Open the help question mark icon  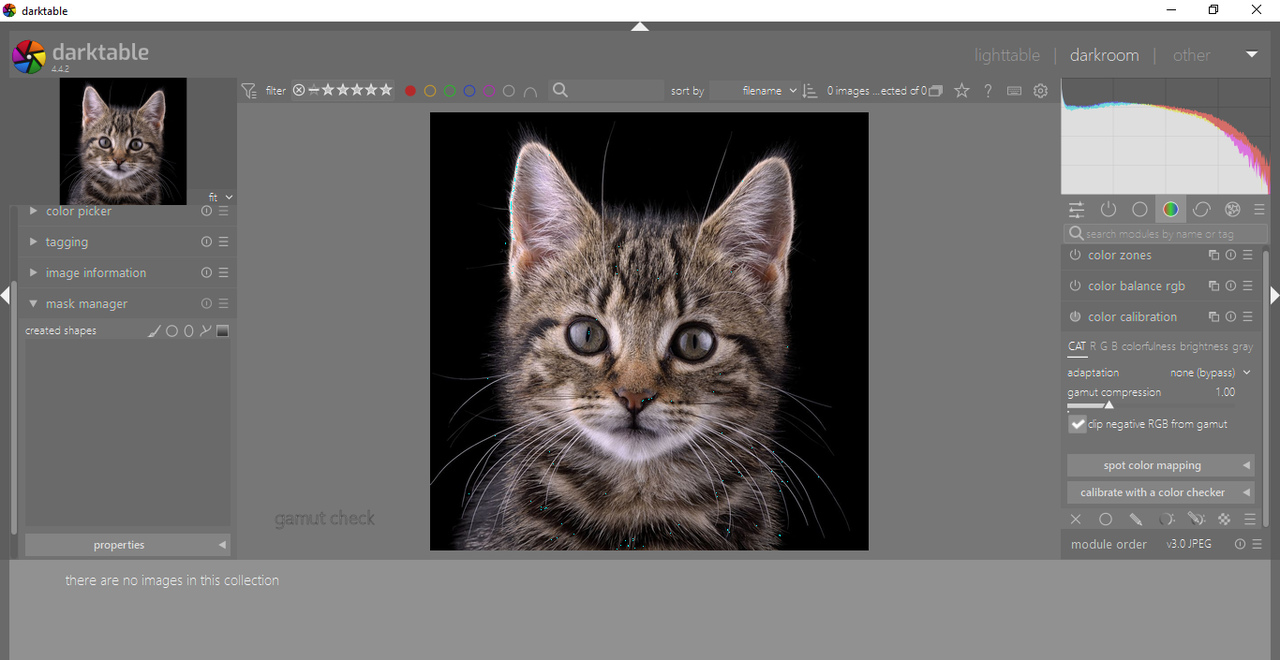click(x=988, y=91)
